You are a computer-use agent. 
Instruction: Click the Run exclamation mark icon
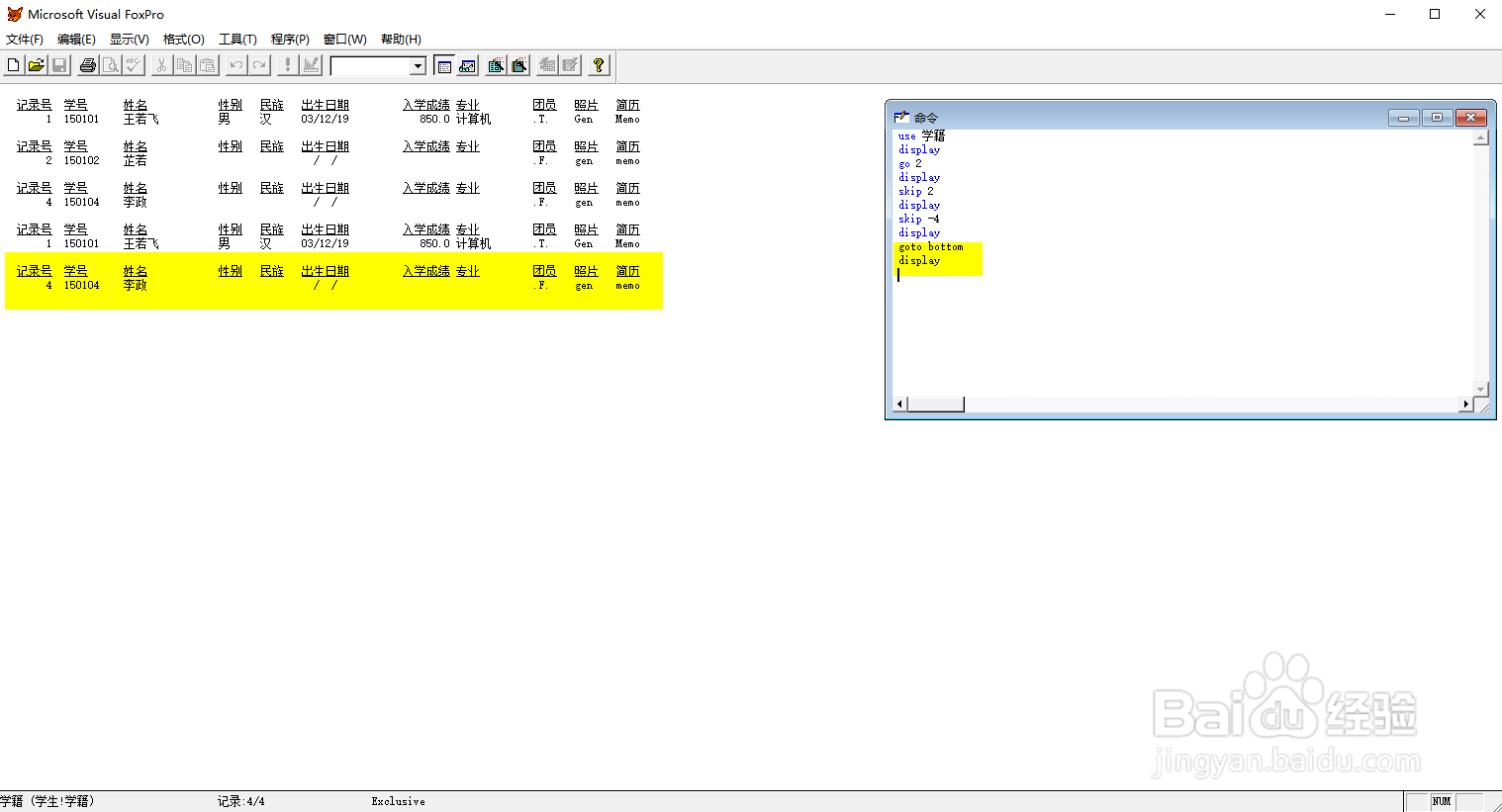[x=288, y=65]
